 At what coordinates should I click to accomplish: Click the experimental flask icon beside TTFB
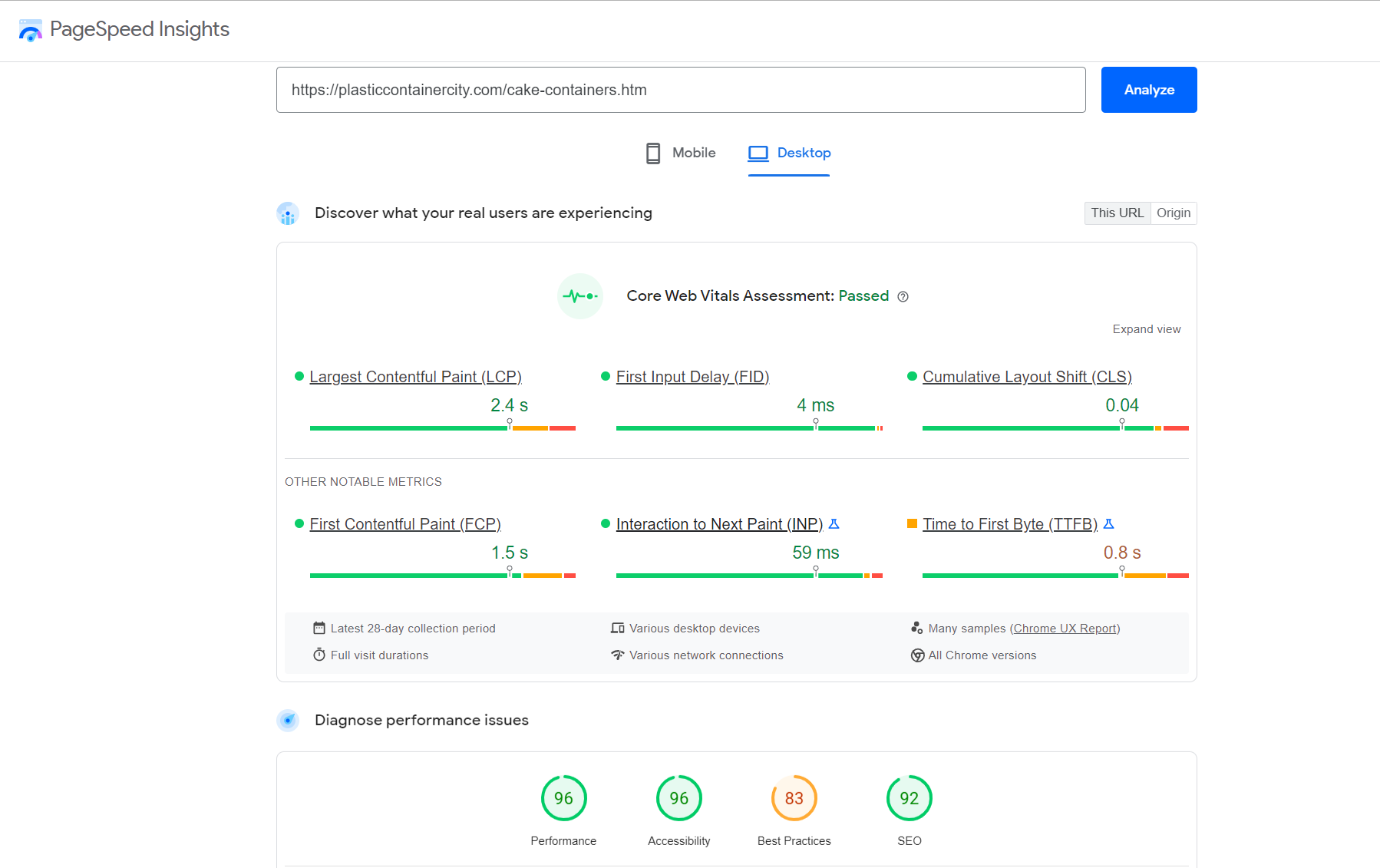(1109, 524)
